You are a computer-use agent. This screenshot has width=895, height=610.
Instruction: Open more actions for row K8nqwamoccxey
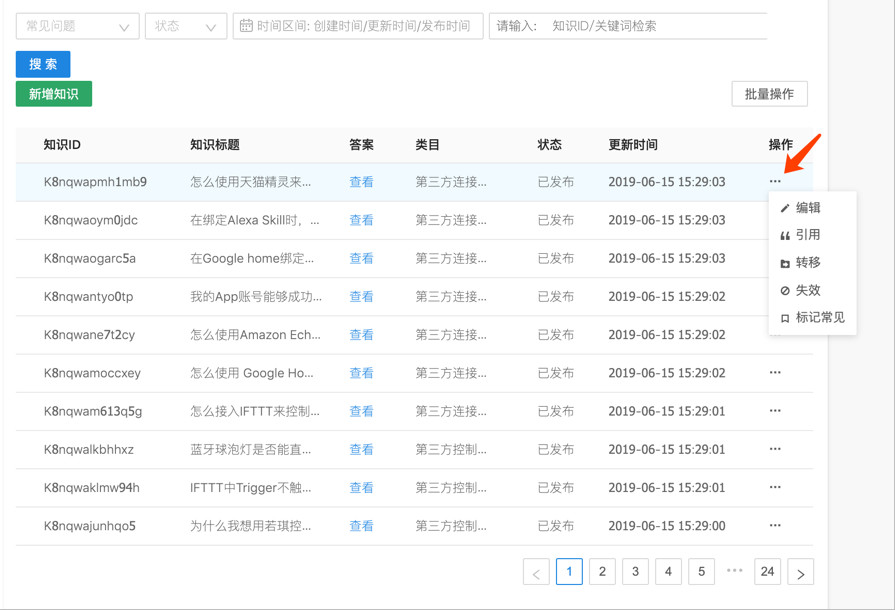[775, 373]
